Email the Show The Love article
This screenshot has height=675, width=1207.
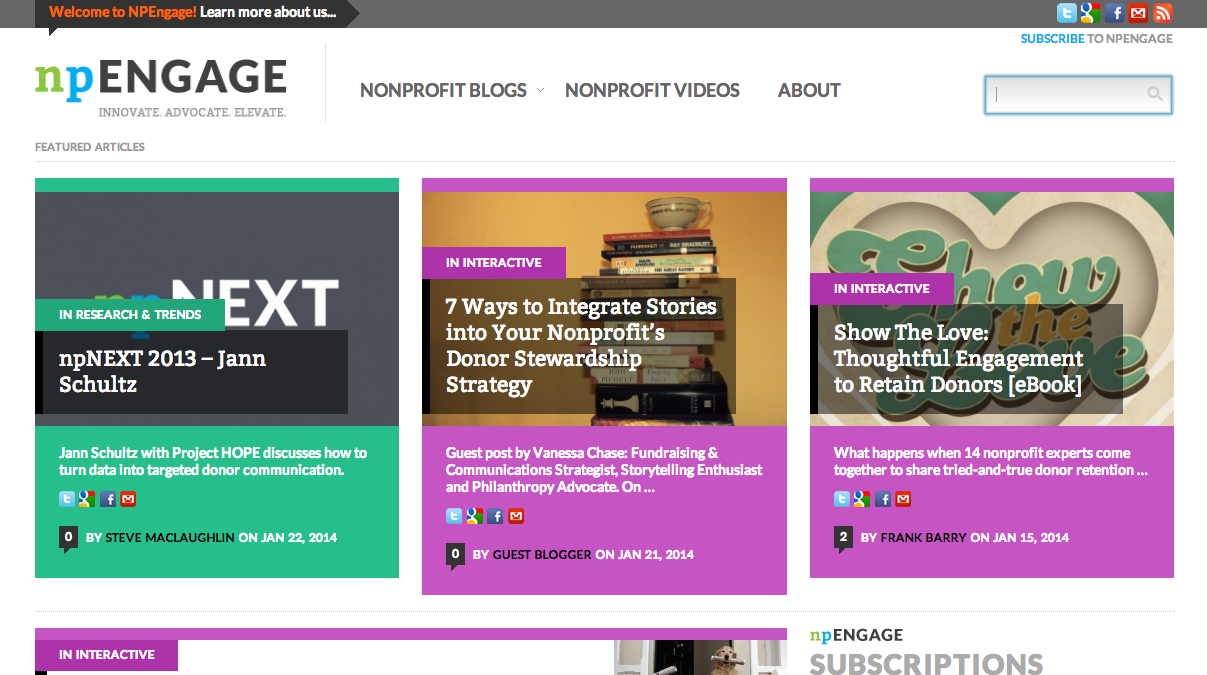click(904, 499)
